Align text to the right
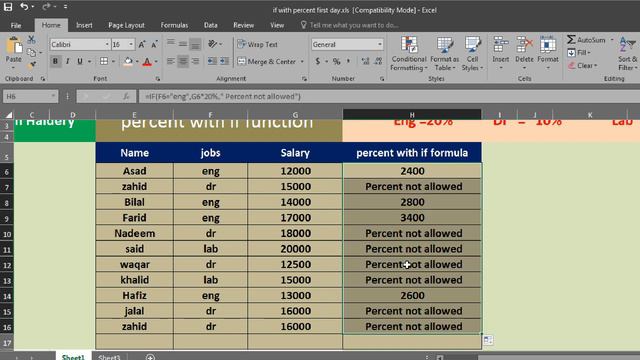This screenshot has width=640, height=360. pyautogui.click(x=196, y=61)
